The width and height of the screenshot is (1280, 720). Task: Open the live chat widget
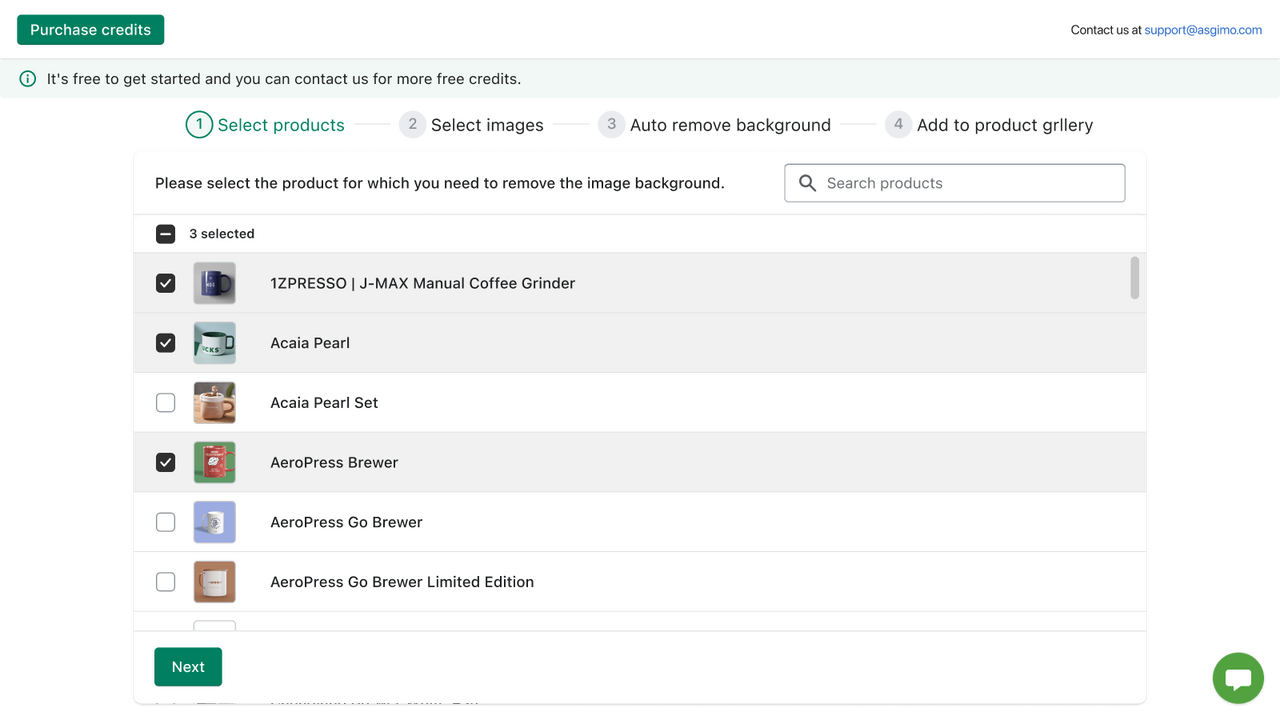[x=1237, y=677]
